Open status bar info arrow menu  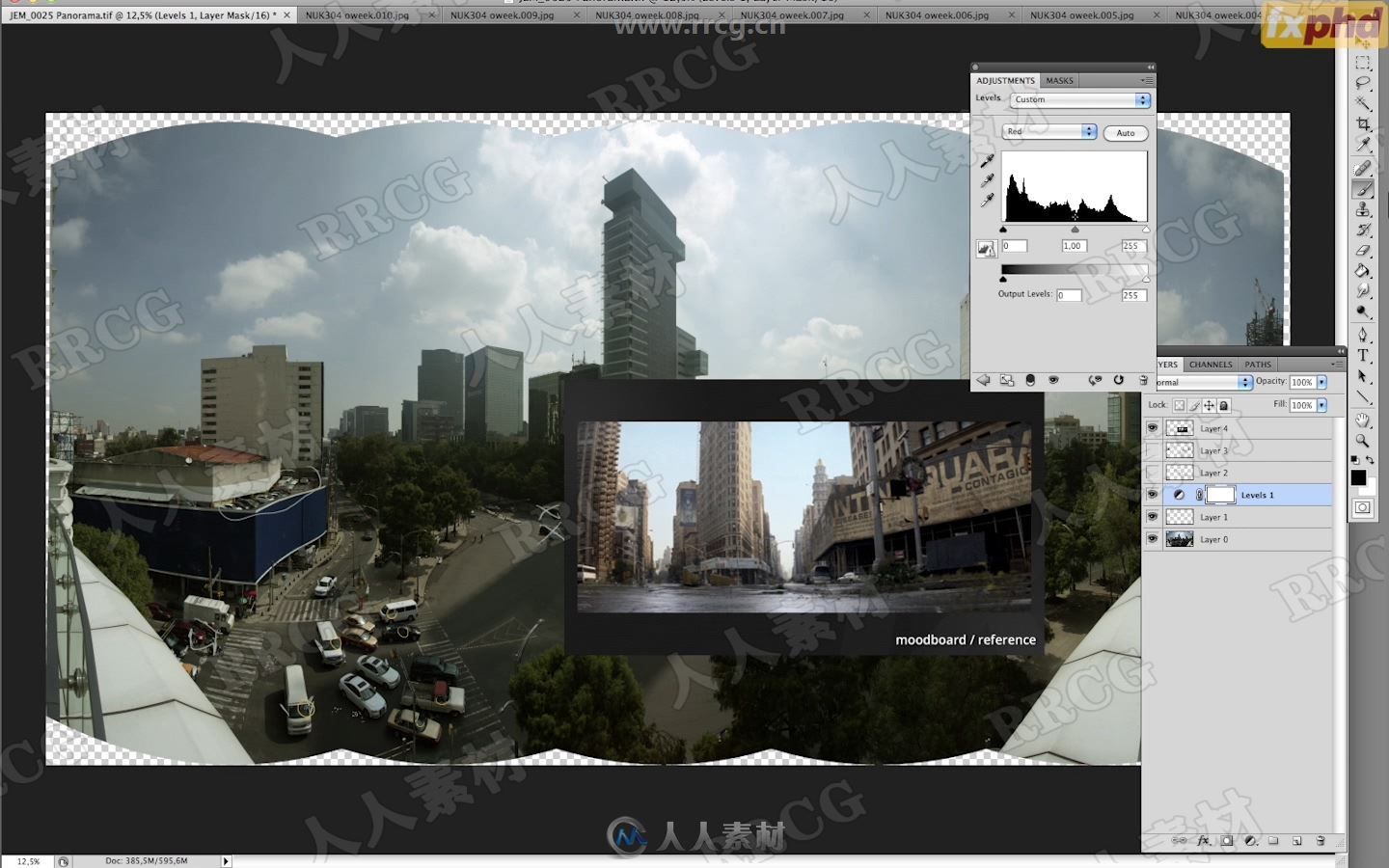tap(227, 861)
